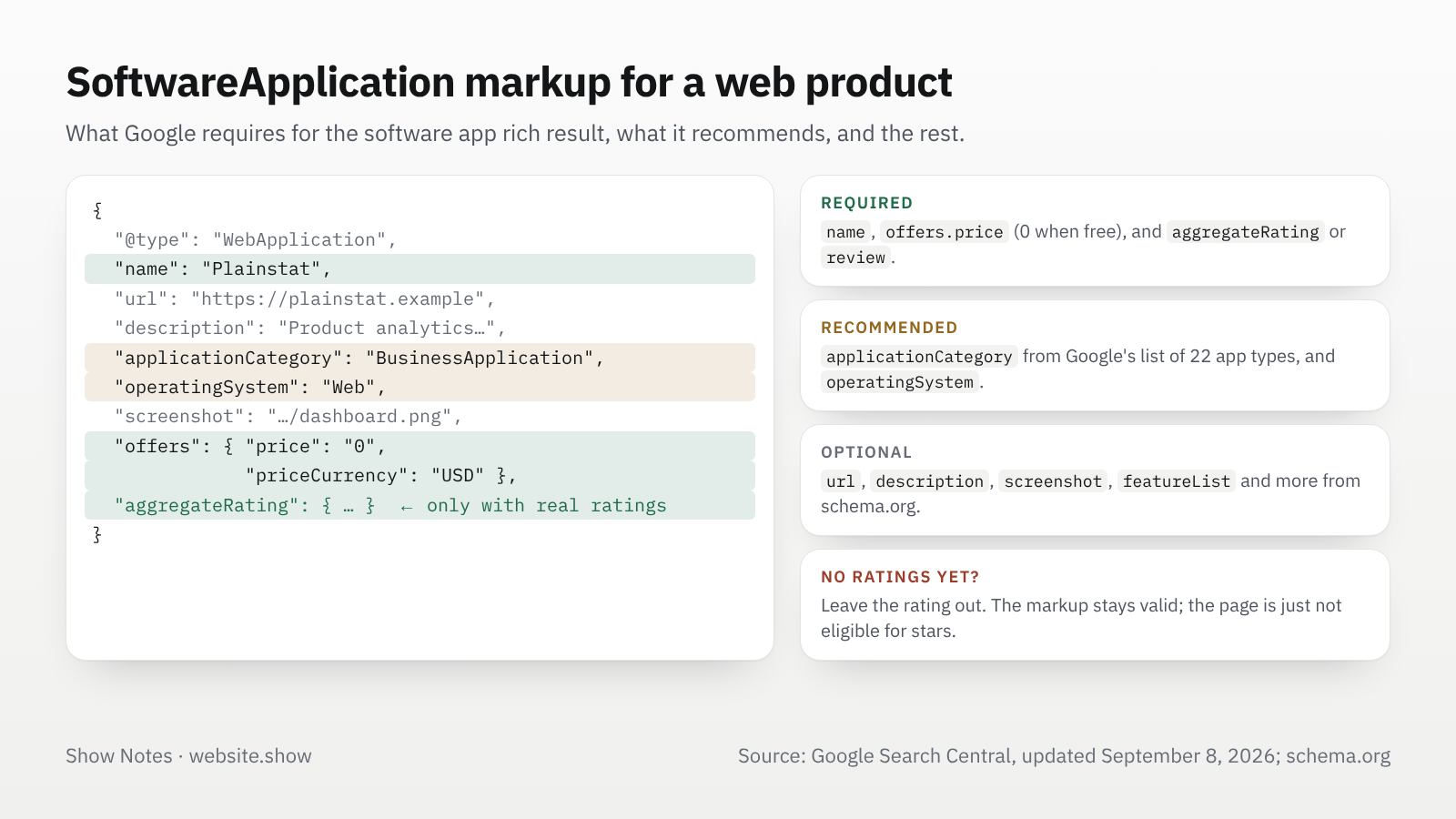The width and height of the screenshot is (1456, 819).
Task: Click the 'aggregateRating' chip in Required card
Action: click(x=1245, y=232)
